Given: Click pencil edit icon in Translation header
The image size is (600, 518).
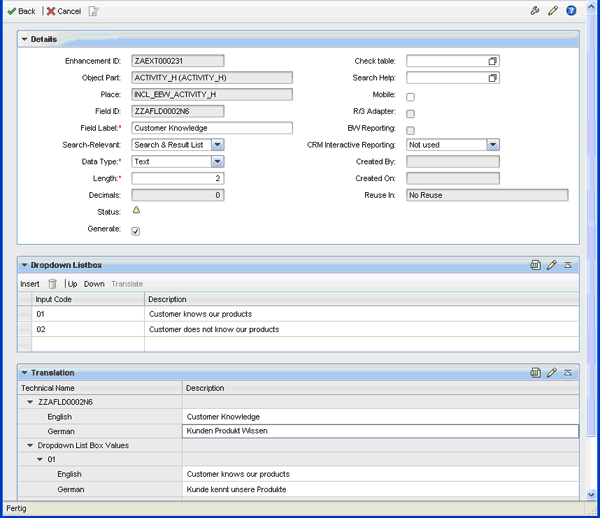Looking at the screenshot, I should click(551, 372).
